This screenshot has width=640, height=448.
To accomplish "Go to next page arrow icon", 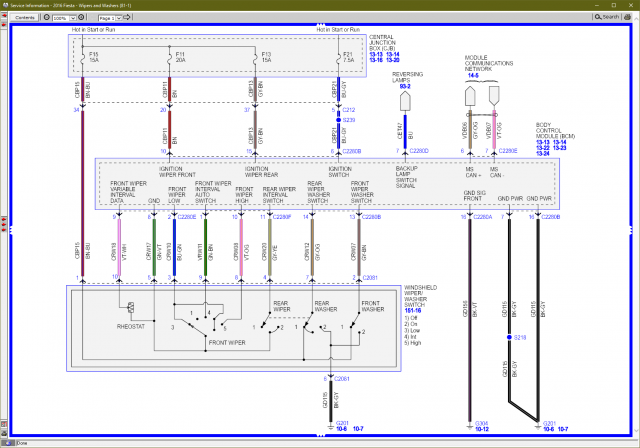I will pos(127,18).
